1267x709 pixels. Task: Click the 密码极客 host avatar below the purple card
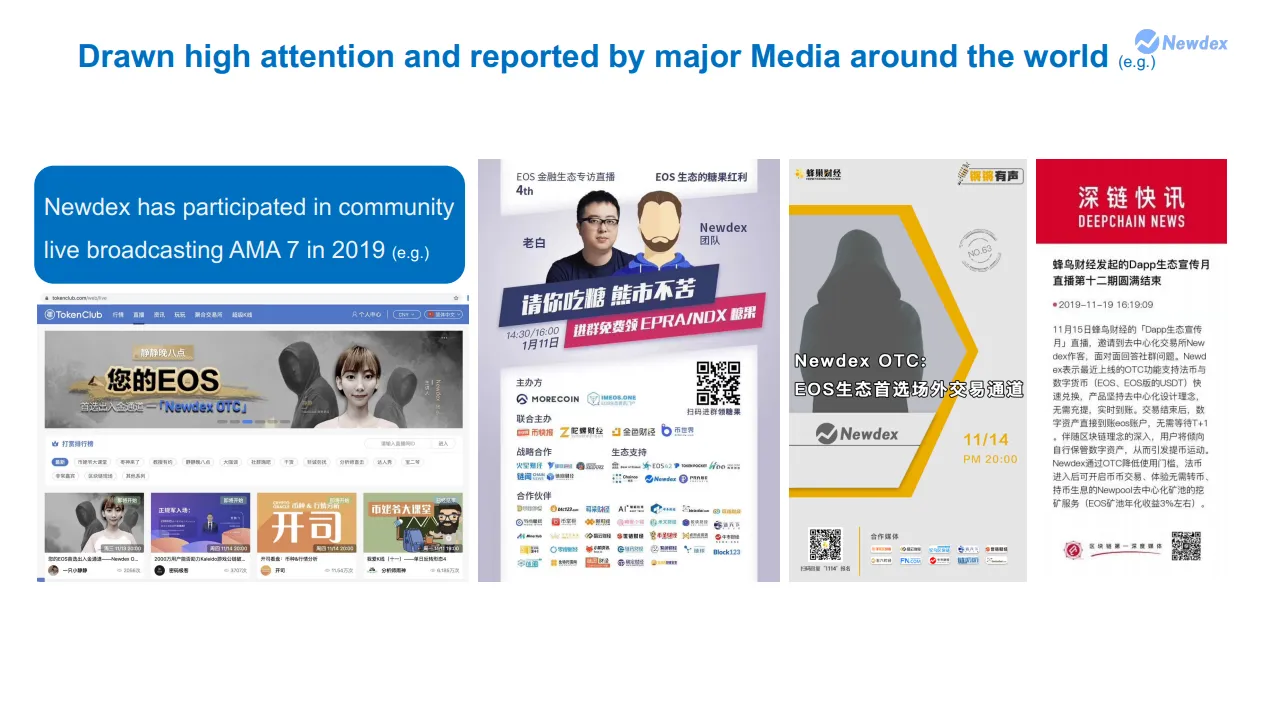[x=159, y=570]
